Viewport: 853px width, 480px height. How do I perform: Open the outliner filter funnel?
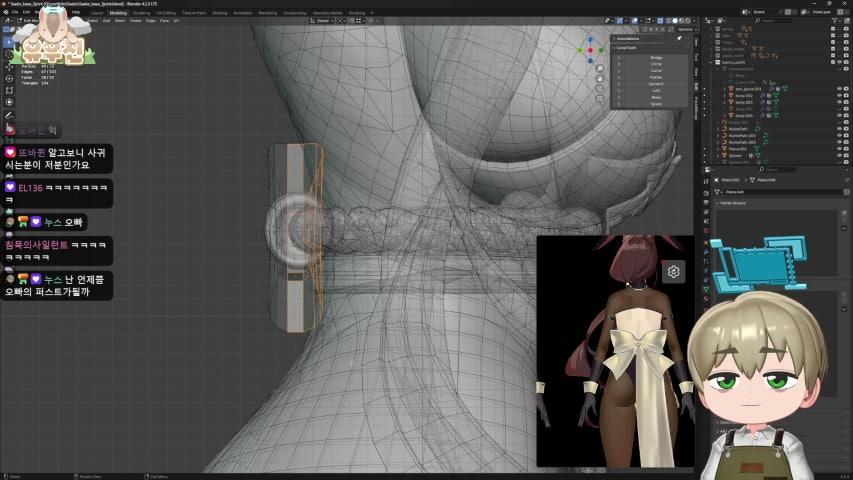coord(836,20)
